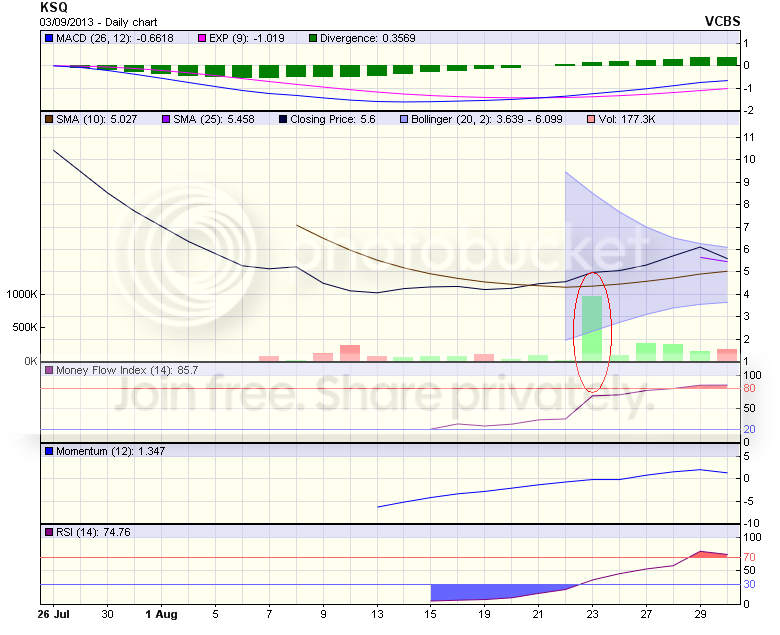Click the Money Flow Index legend marker

(48, 370)
